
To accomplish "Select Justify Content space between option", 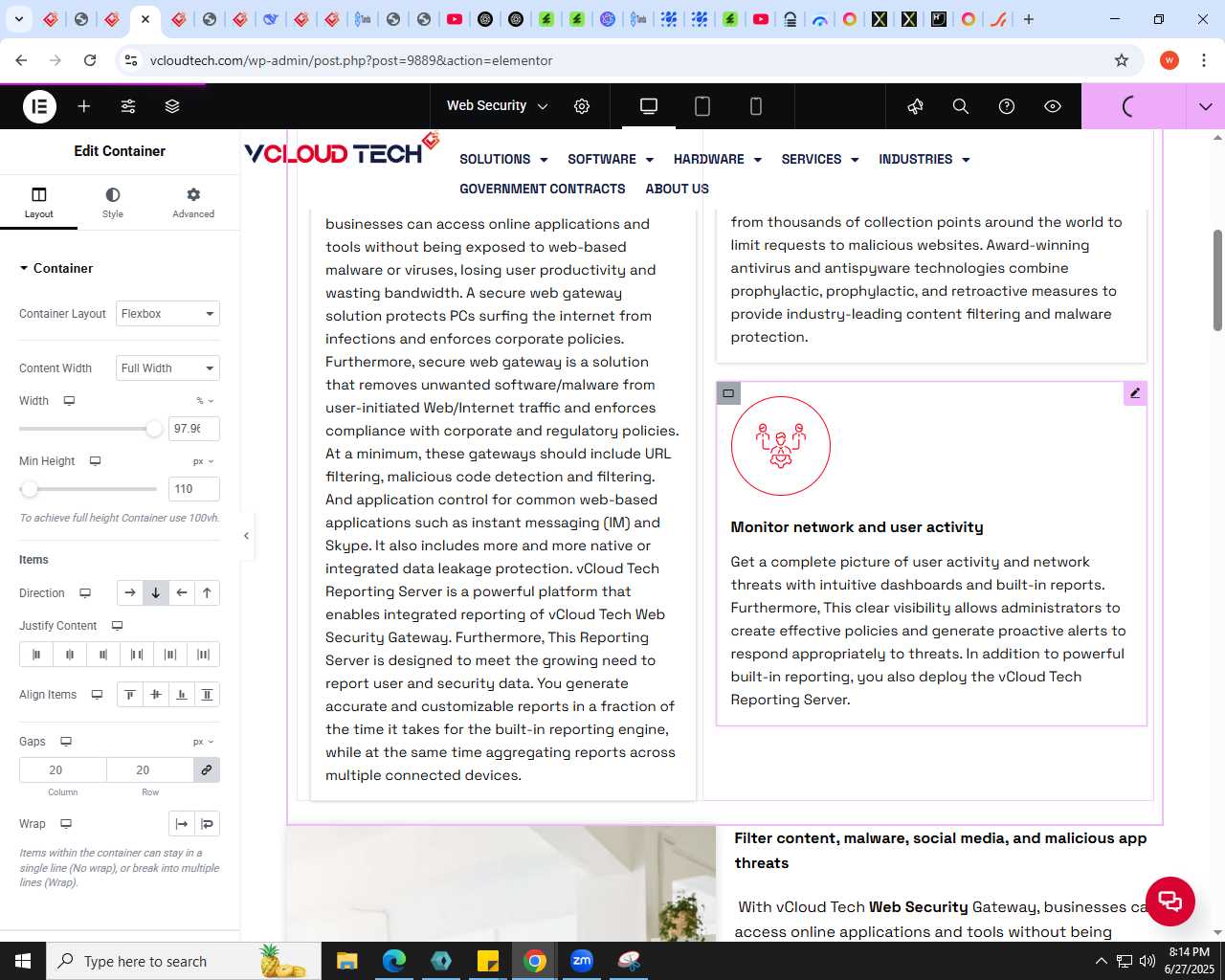I will tap(137, 655).
